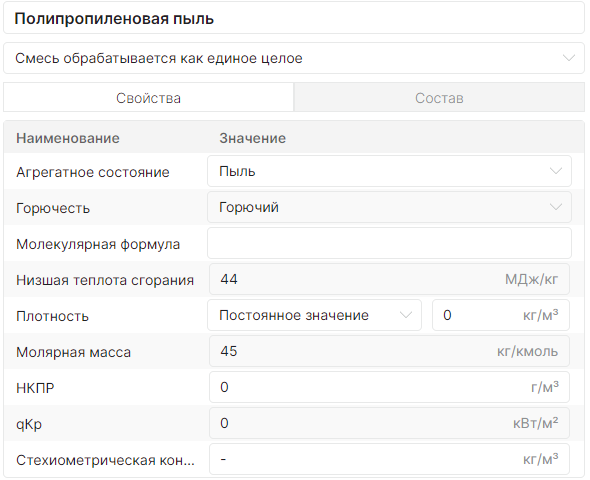Click the 'НКПР' row label
Screen dimensions: 590x480
35,388
